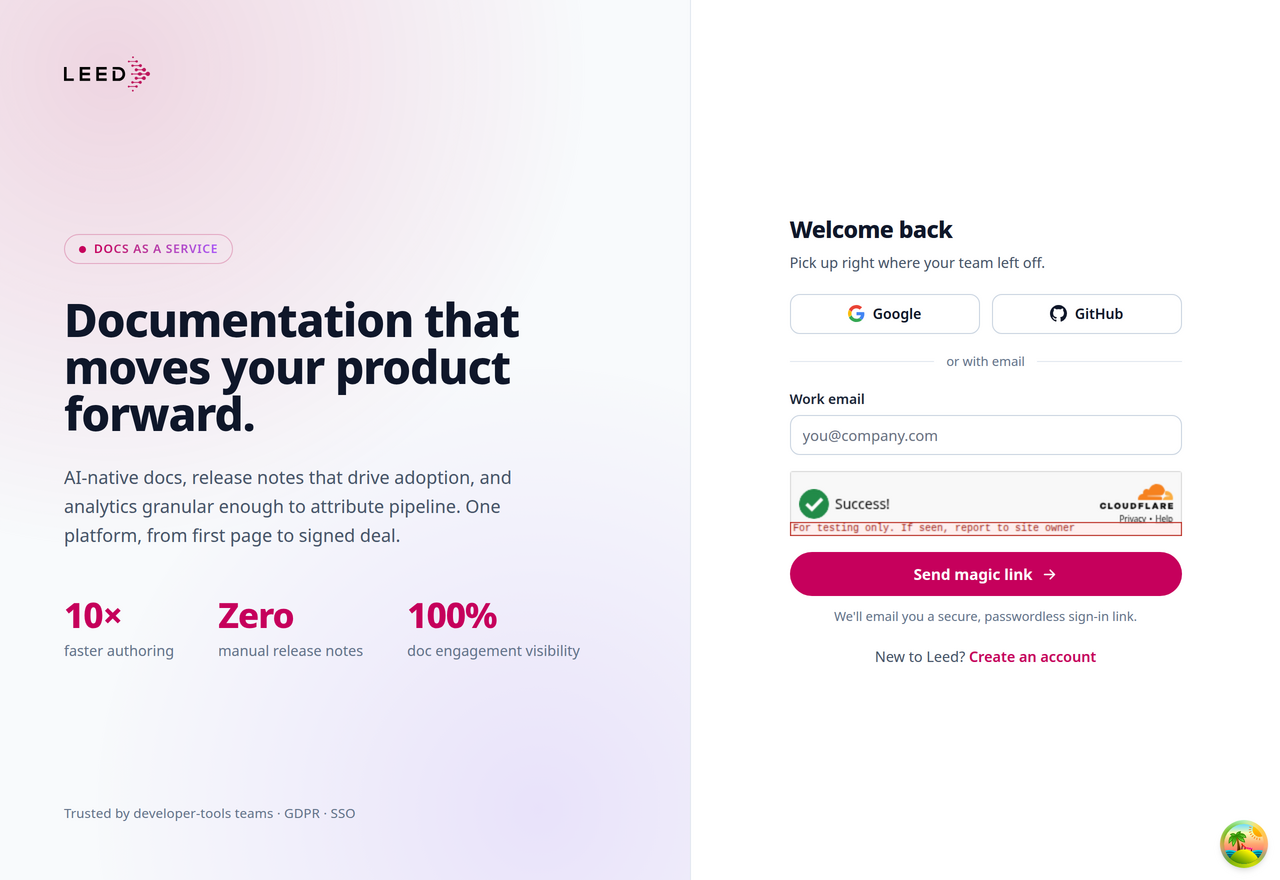Click the Welcome back heading
The height and width of the screenshot is (880, 1280).
(x=871, y=230)
